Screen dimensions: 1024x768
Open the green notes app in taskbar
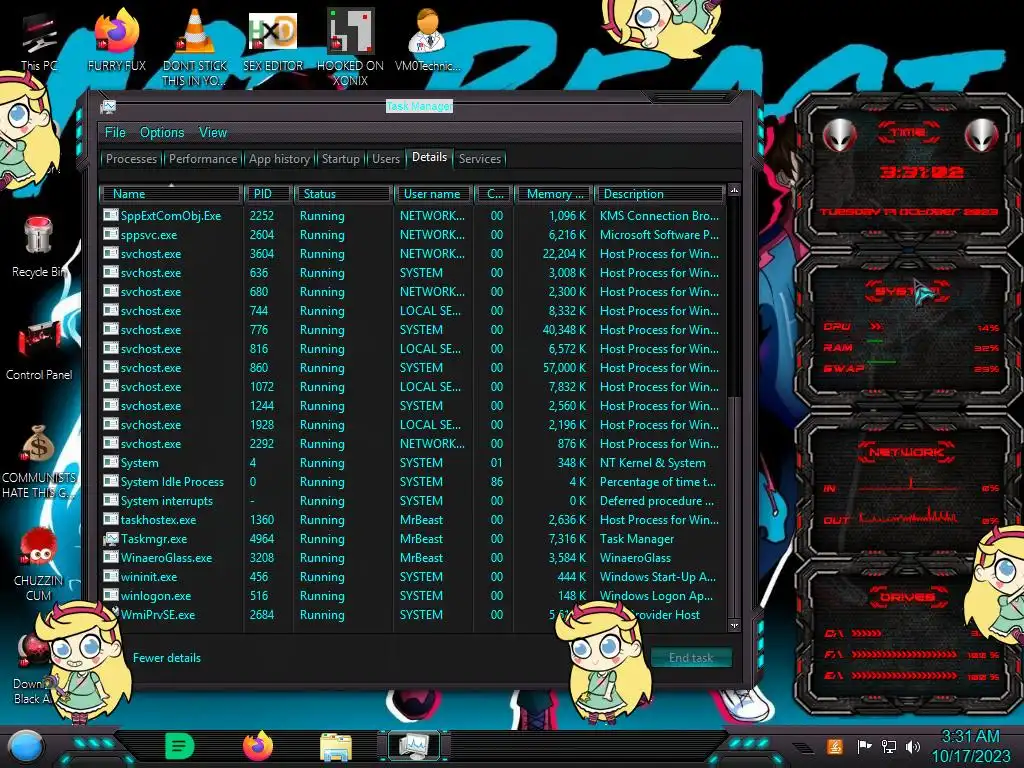180,746
